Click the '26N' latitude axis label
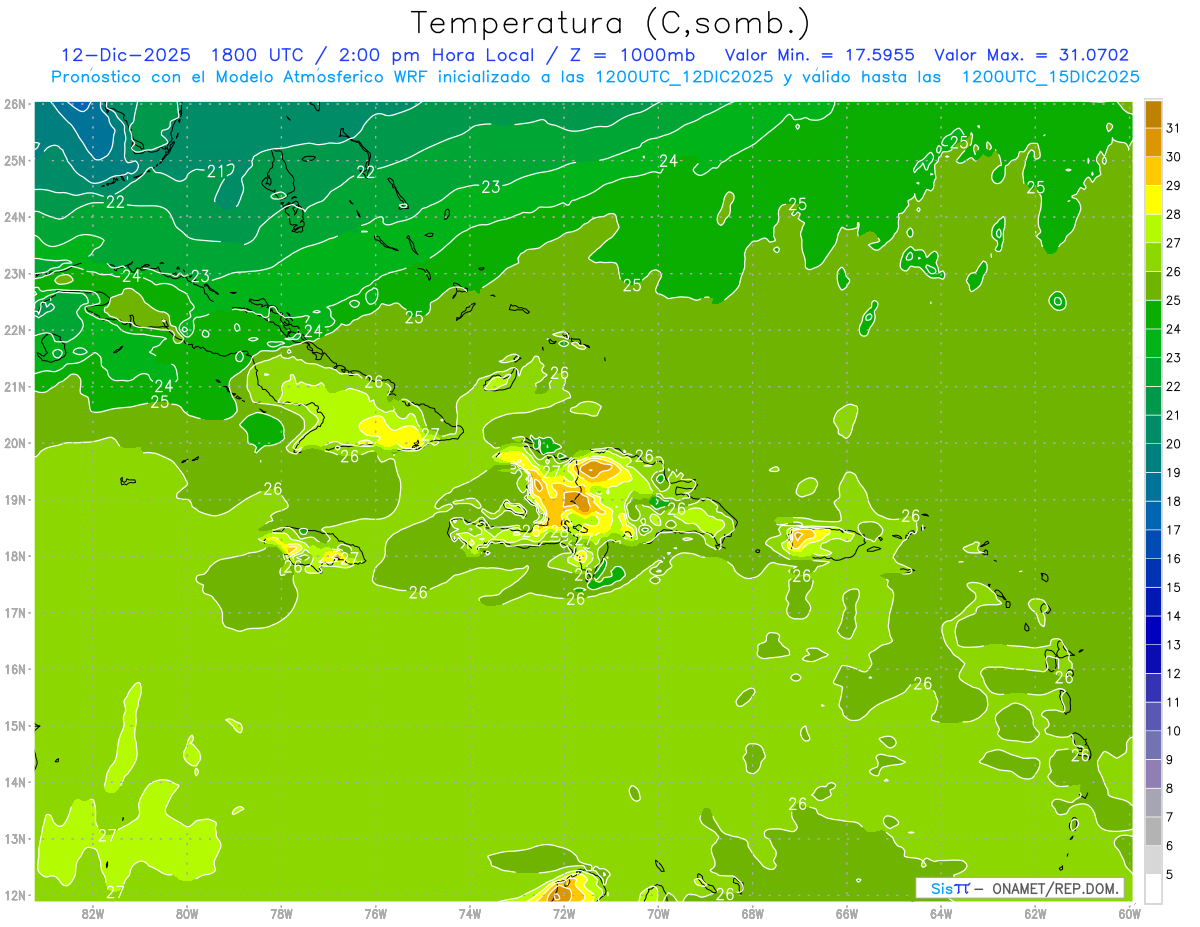The width and height of the screenshot is (1200, 927). point(14,104)
